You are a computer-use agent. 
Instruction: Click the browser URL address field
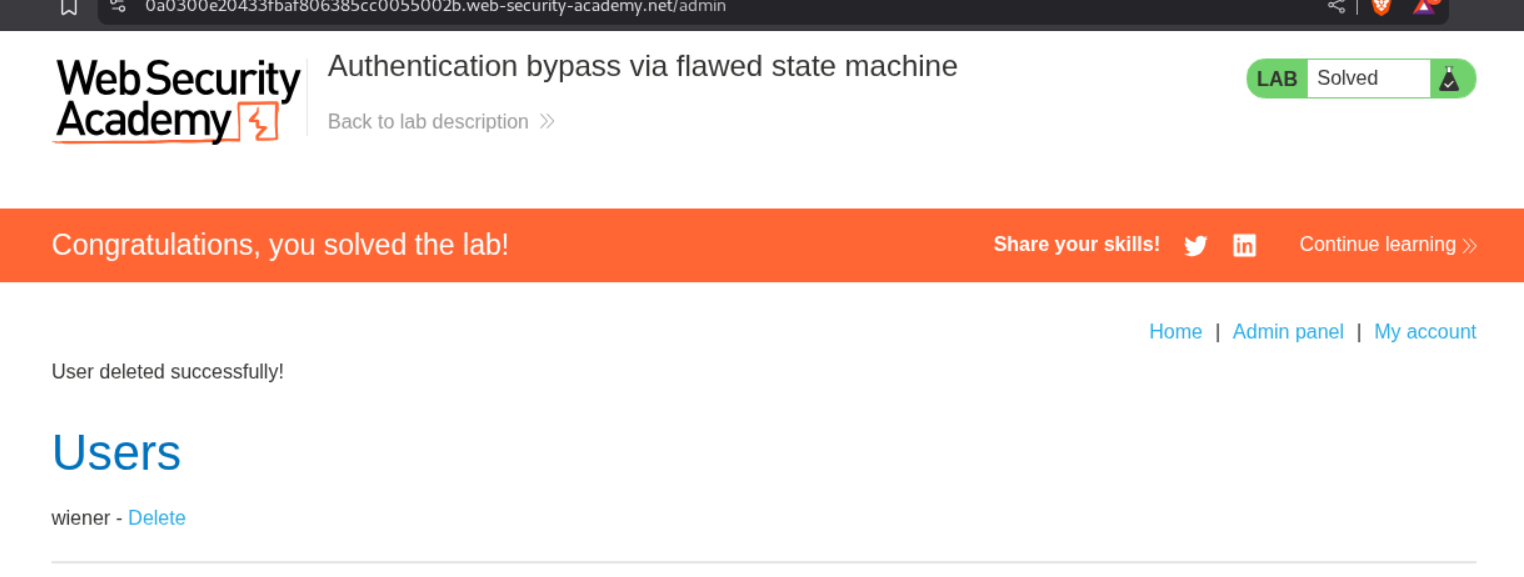pos(600,7)
